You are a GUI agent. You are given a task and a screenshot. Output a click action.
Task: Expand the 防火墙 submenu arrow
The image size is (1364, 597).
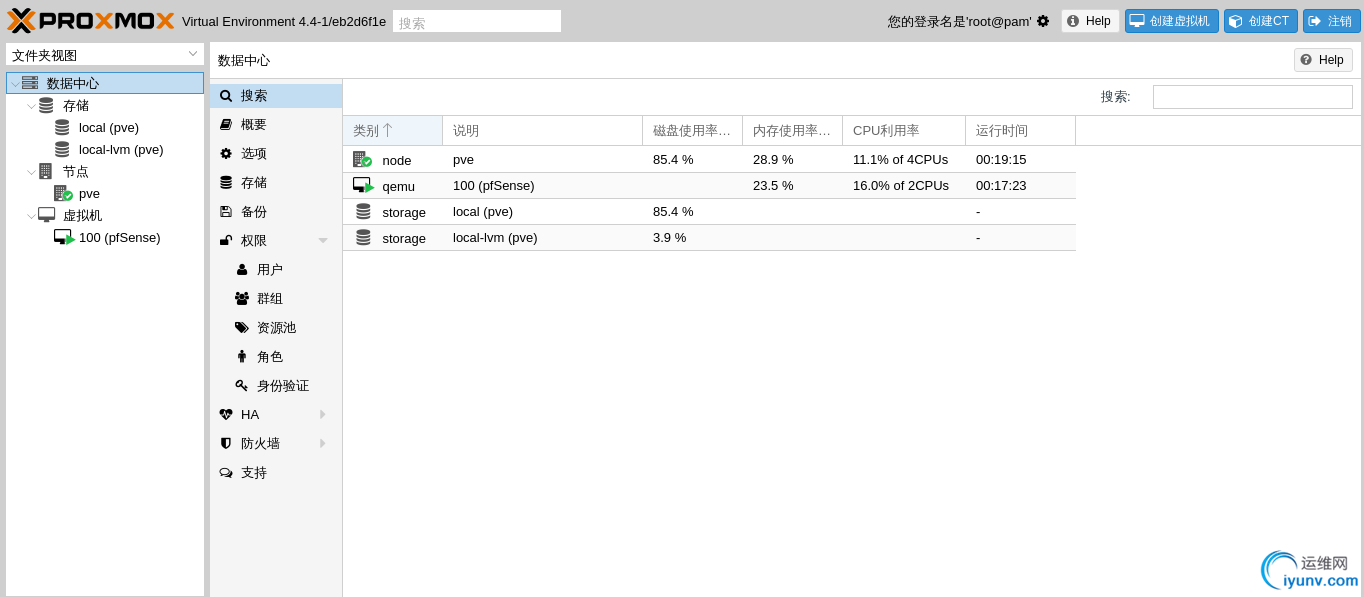tap(323, 444)
